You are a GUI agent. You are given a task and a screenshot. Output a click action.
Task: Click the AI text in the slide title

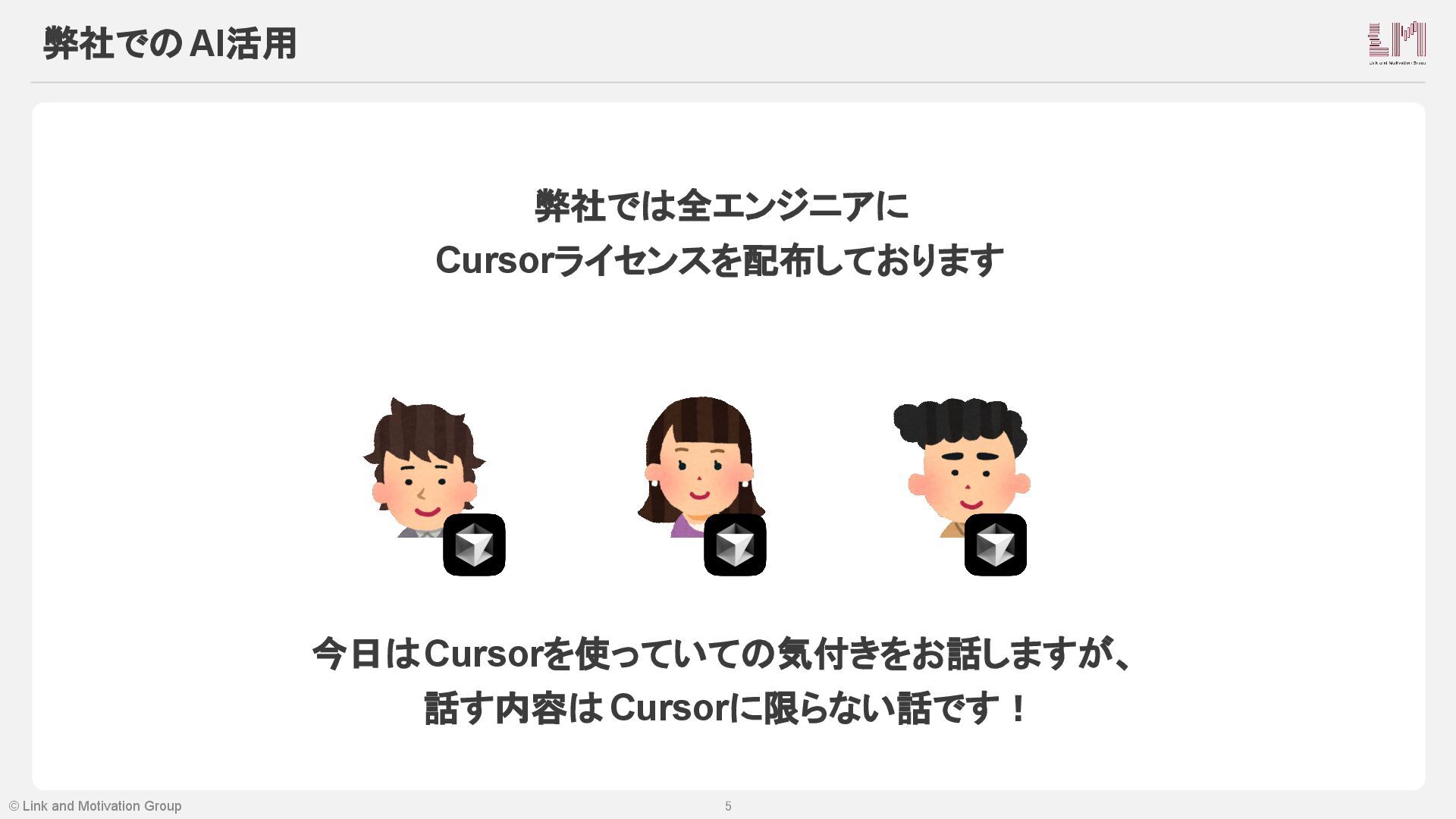tap(206, 43)
